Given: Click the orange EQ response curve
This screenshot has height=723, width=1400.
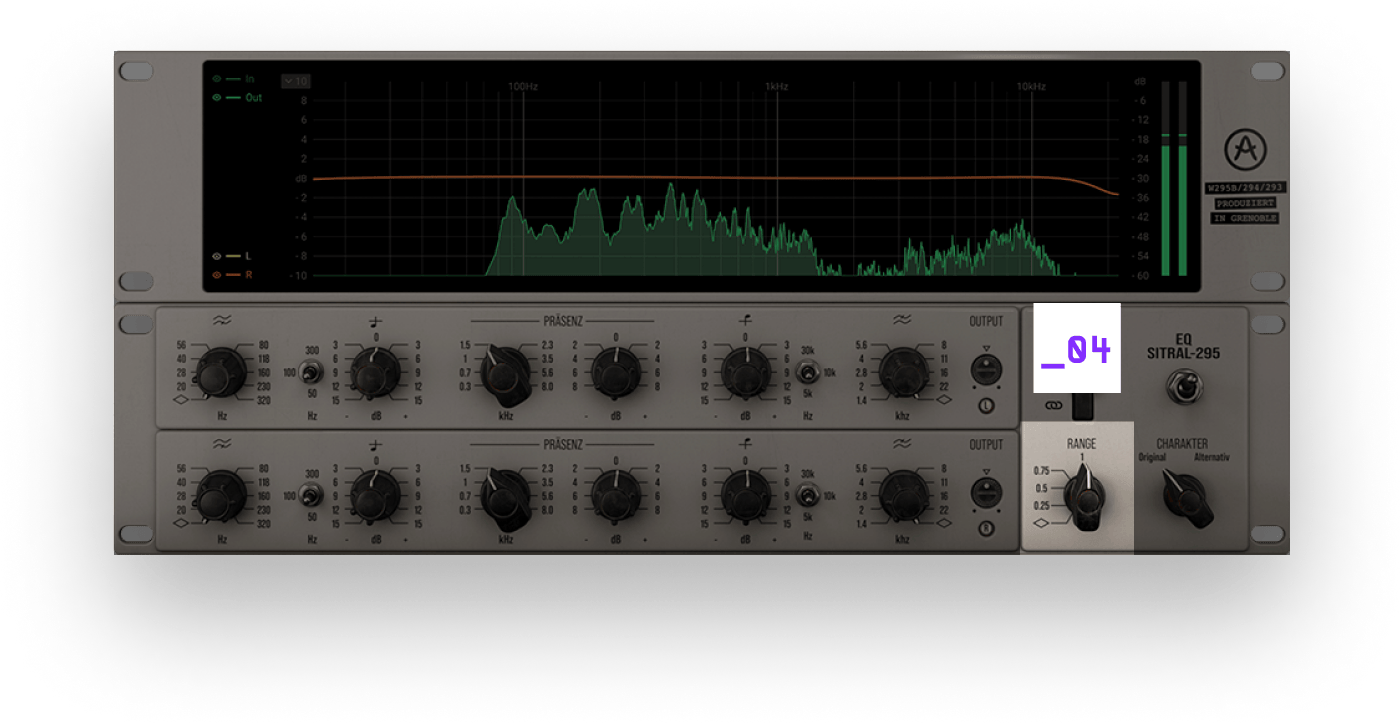Looking at the screenshot, I should tap(715, 179).
